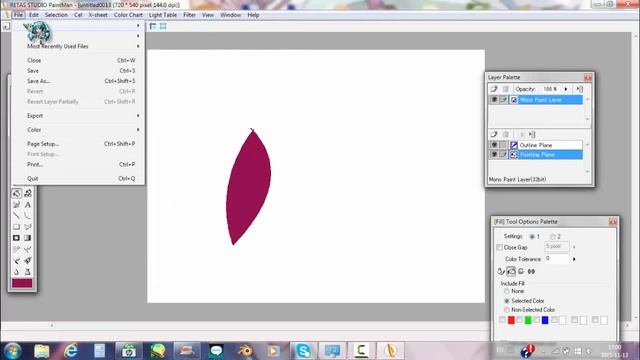Click the second icon in document toolbar
The image size is (640, 360).
[x=163, y=26]
